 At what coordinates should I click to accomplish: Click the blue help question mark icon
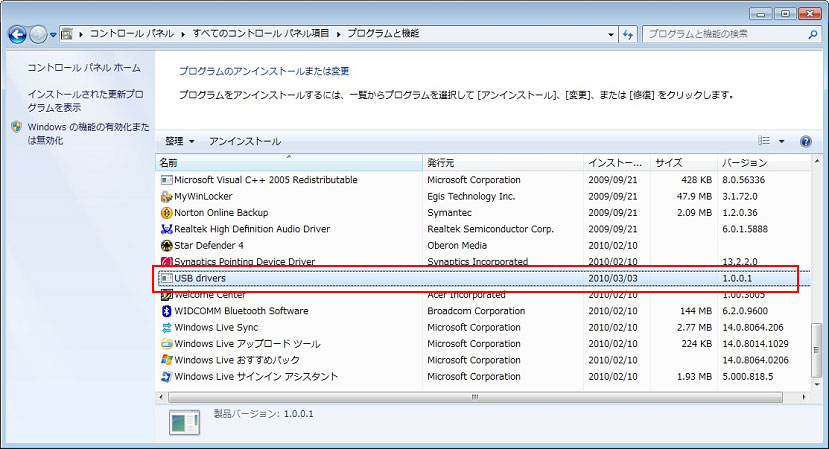click(x=805, y=141)
